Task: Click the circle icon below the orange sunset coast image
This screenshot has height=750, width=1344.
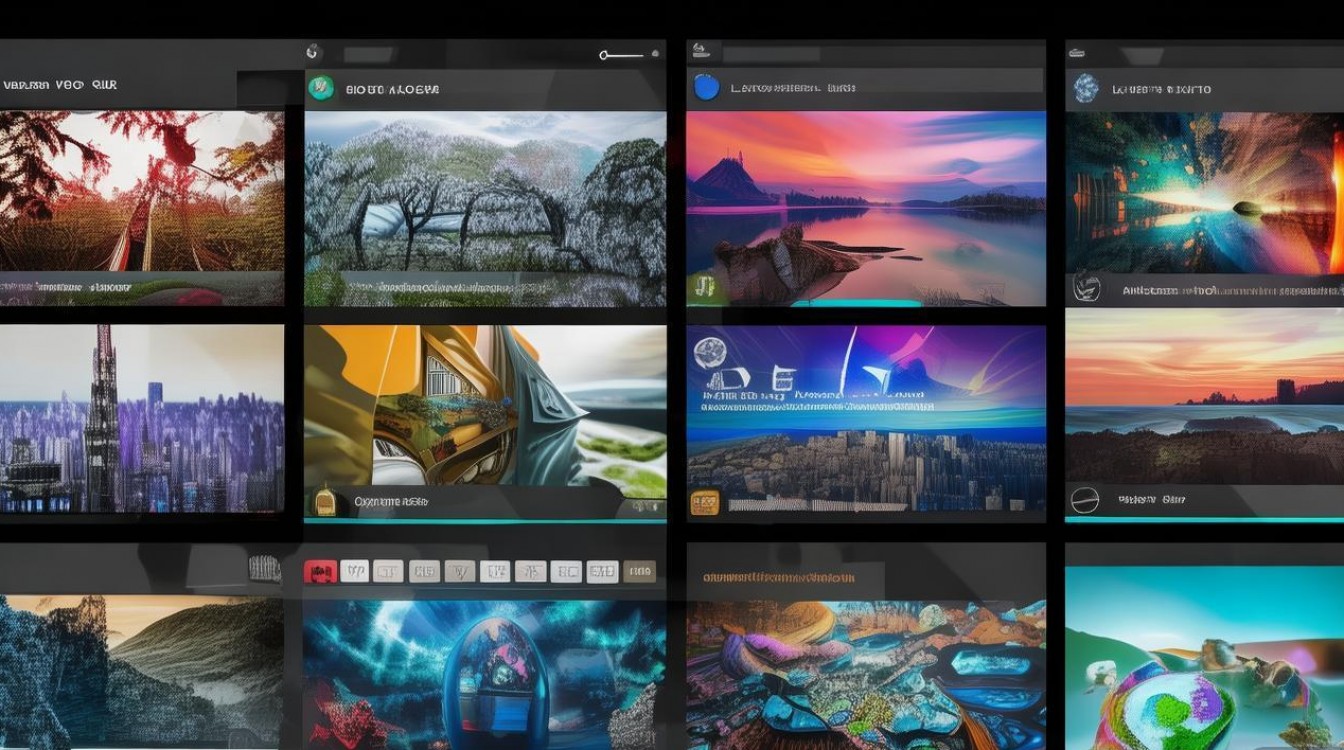Action: (x=1084, y=499)
